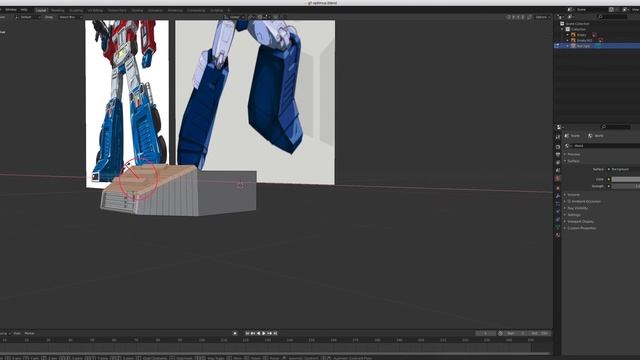Screen dimensions: 640x360
Task: Expand the Empty.001 object in outliner
Action: pos(567,40)
